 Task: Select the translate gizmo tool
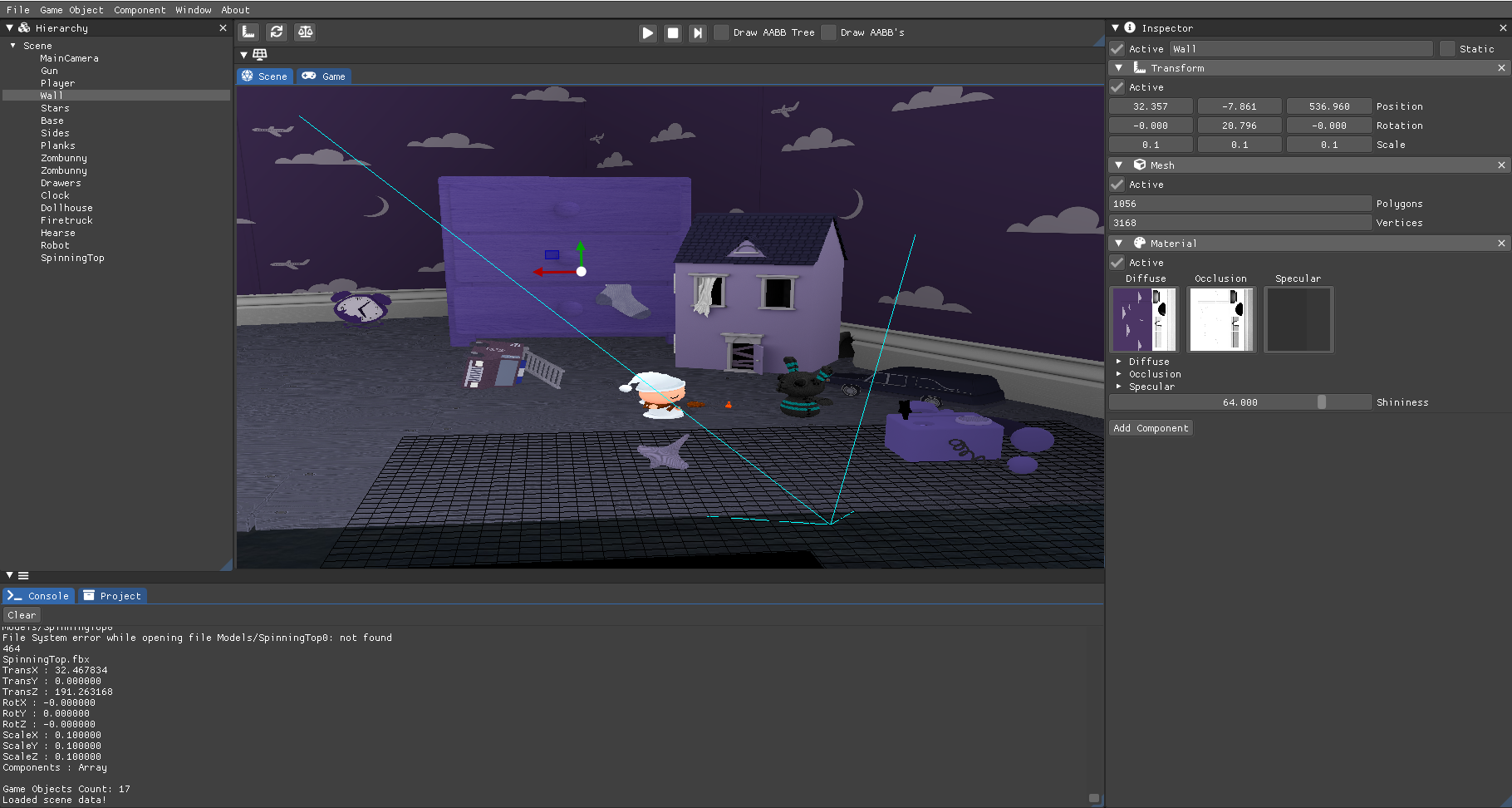[x=248, y=32]
